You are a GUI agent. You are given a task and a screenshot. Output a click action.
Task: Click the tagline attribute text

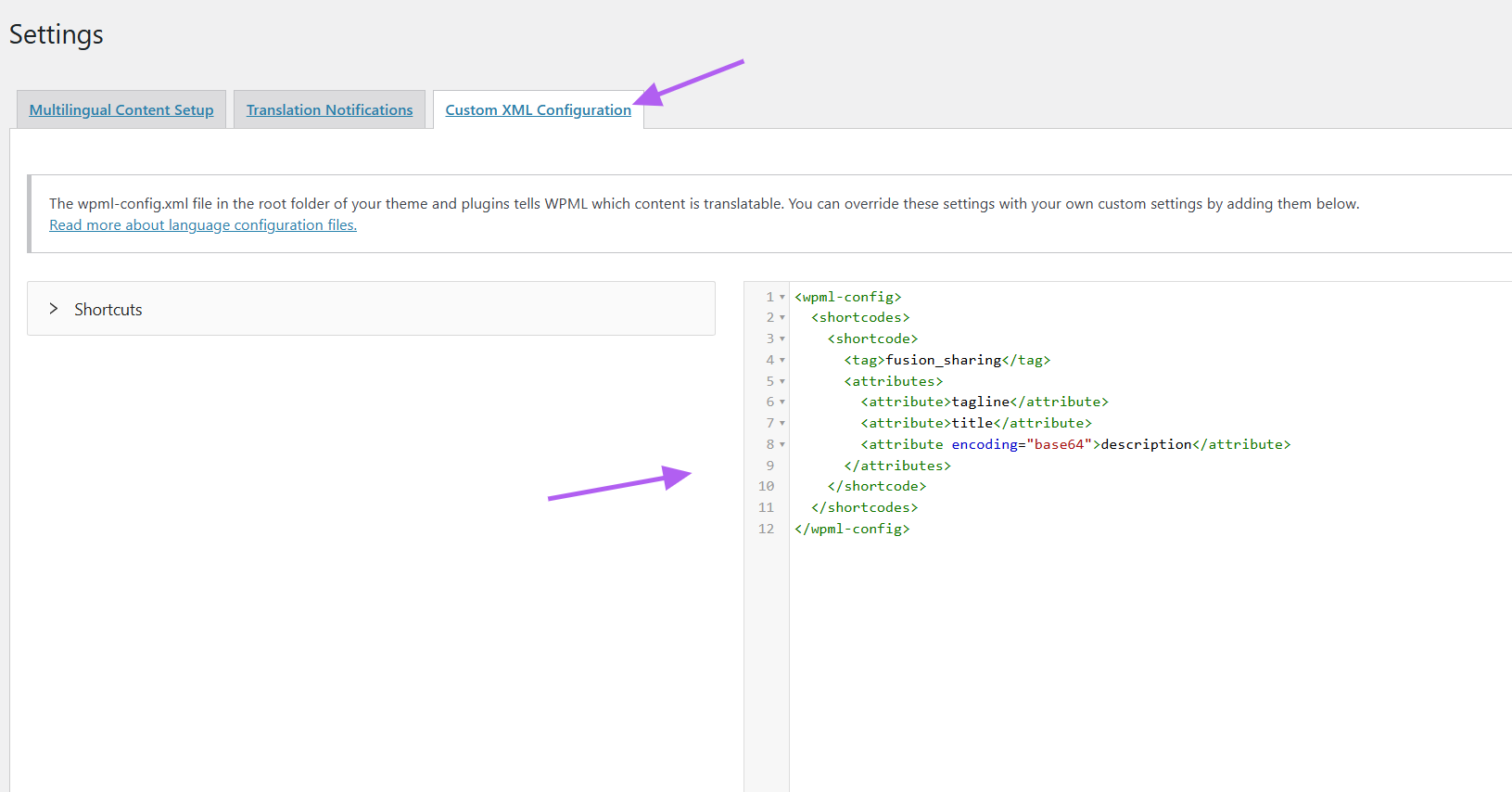[x=980, y=402]
